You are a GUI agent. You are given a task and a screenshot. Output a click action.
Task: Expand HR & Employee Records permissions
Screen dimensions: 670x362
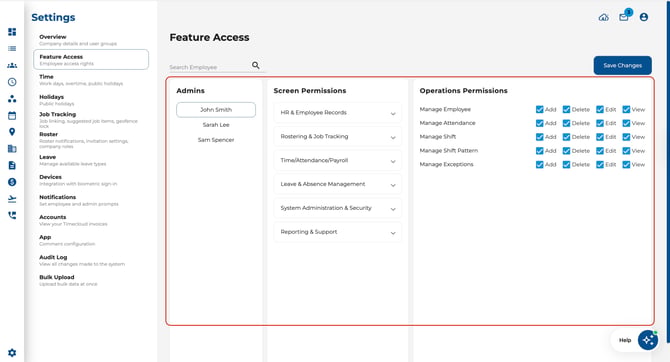coord(338,113)
